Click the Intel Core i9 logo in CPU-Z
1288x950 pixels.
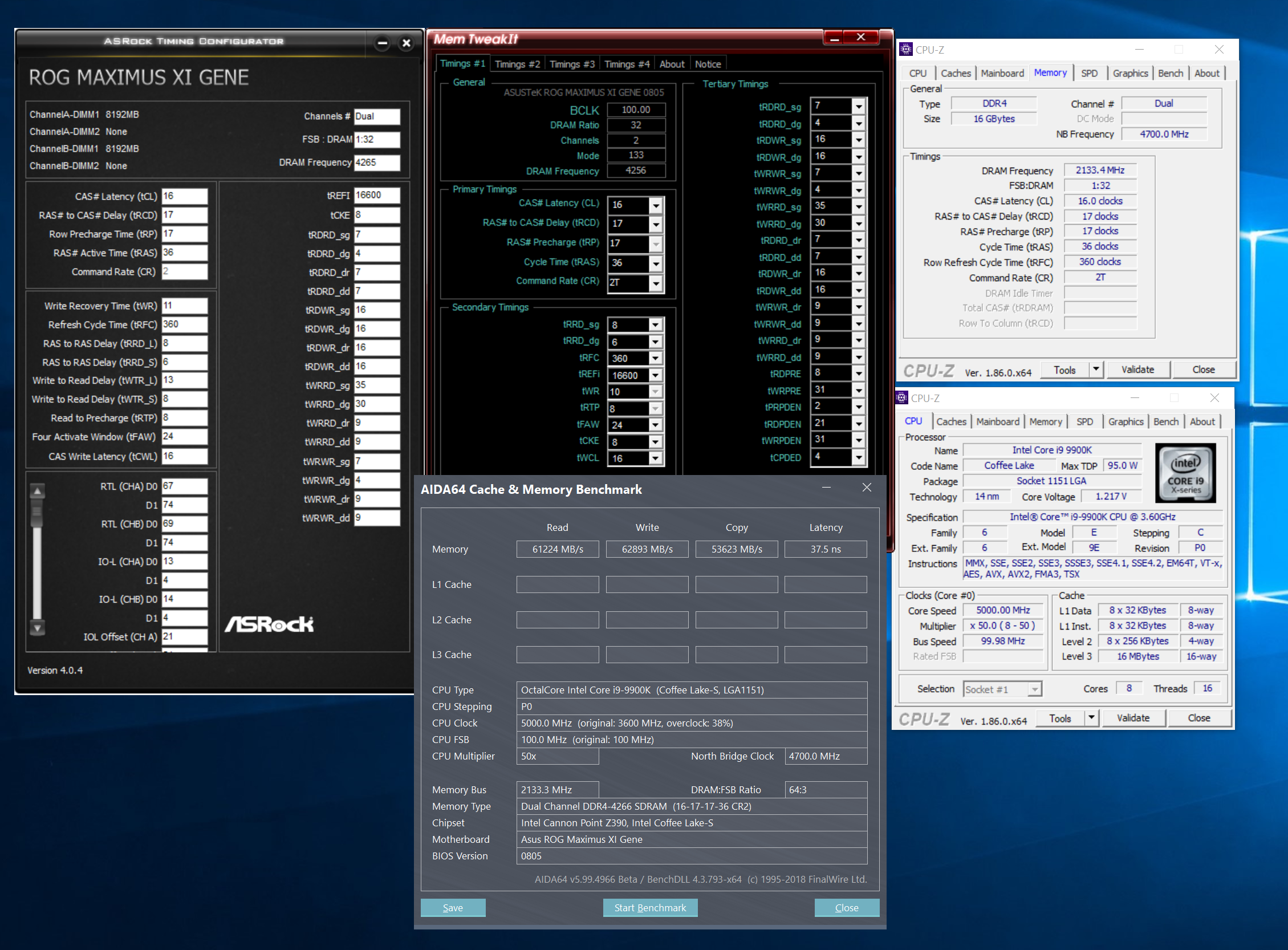[x=1185, y=473]
